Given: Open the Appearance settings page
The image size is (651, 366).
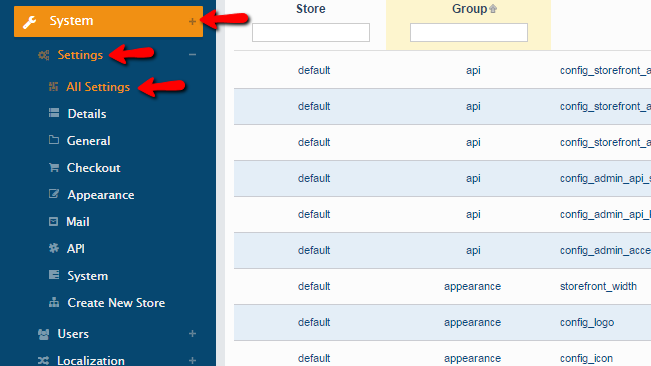Looking at the screenshot, I should click(101, 195).
